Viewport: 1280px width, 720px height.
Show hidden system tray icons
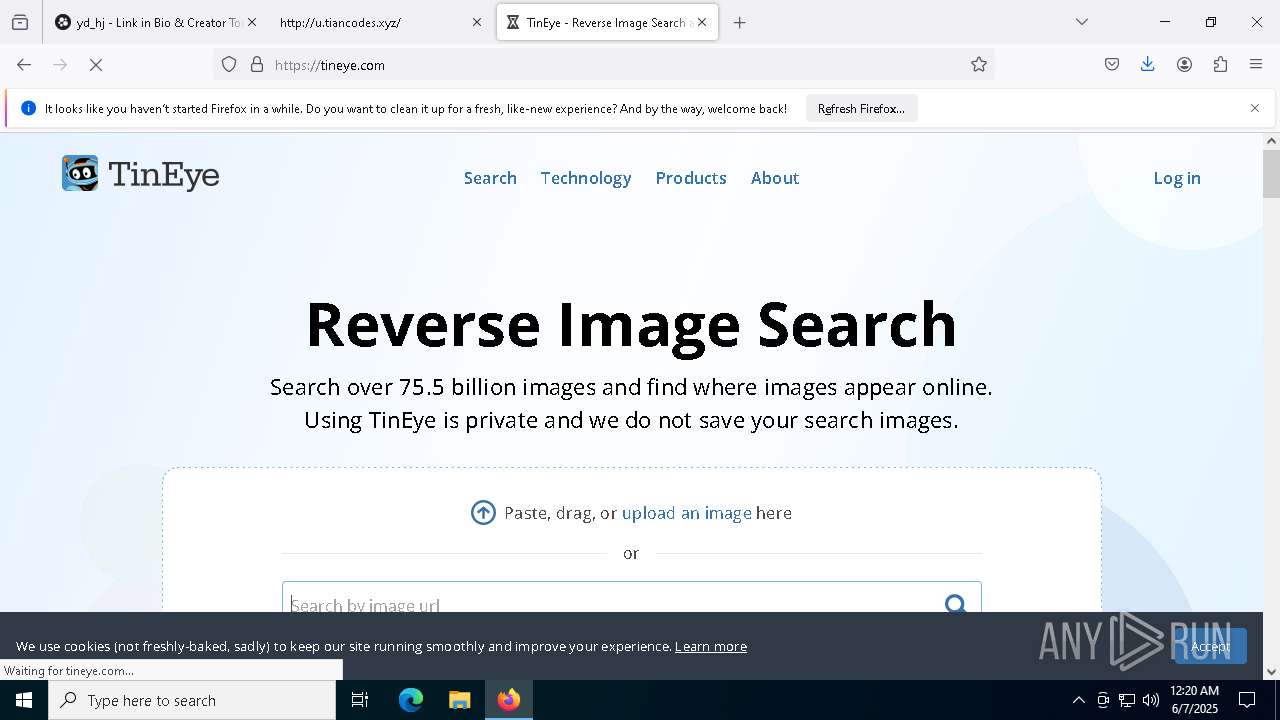(x=1078, y=700)
